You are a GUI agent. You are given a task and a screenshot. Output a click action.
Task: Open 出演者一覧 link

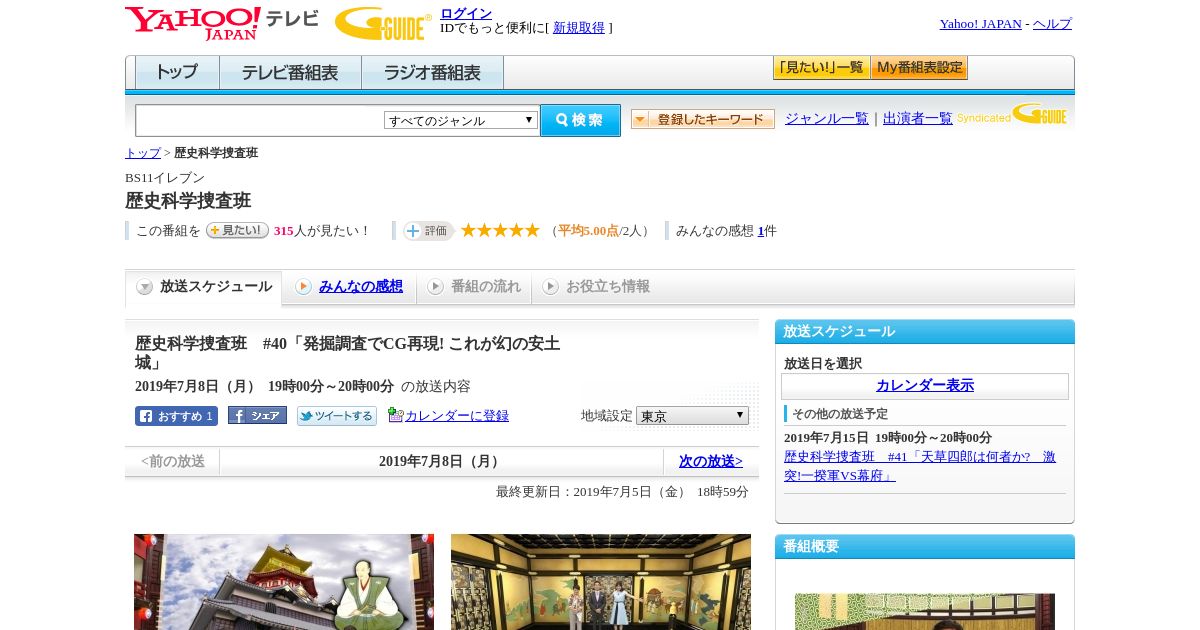918,118
